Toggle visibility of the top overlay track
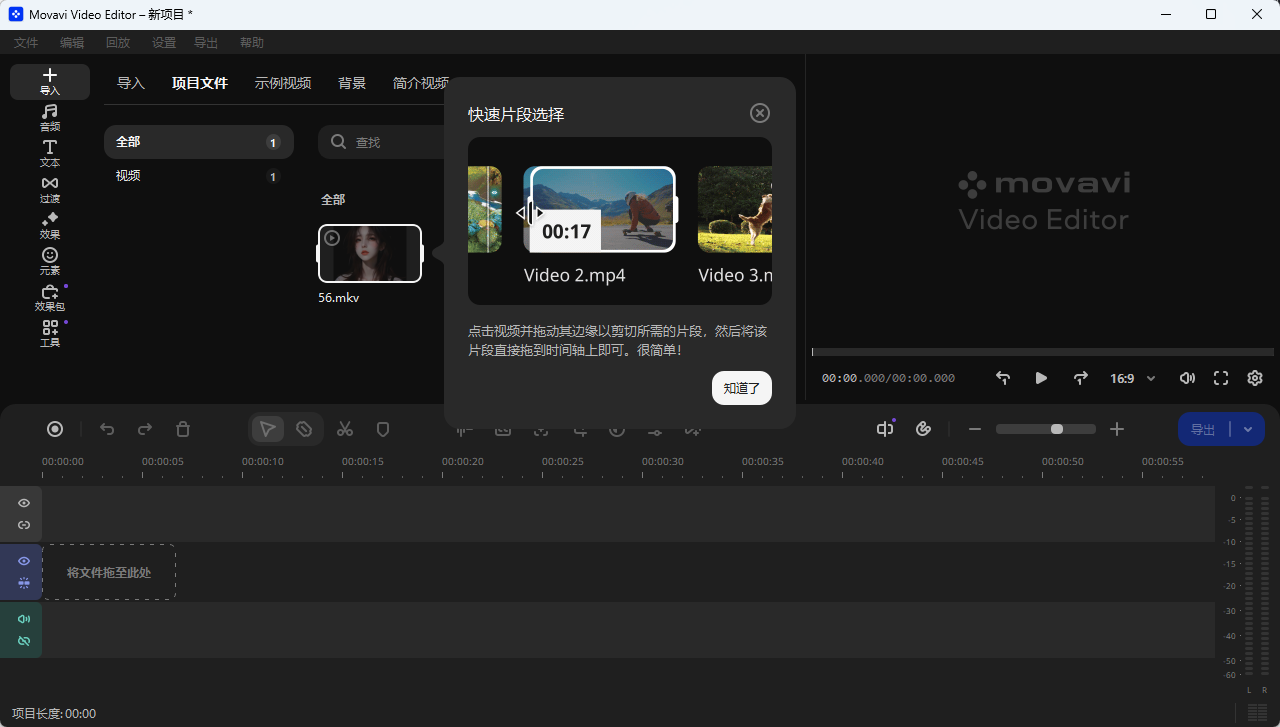This screenshot has width=1280, height=727. [x=24, y=503]
